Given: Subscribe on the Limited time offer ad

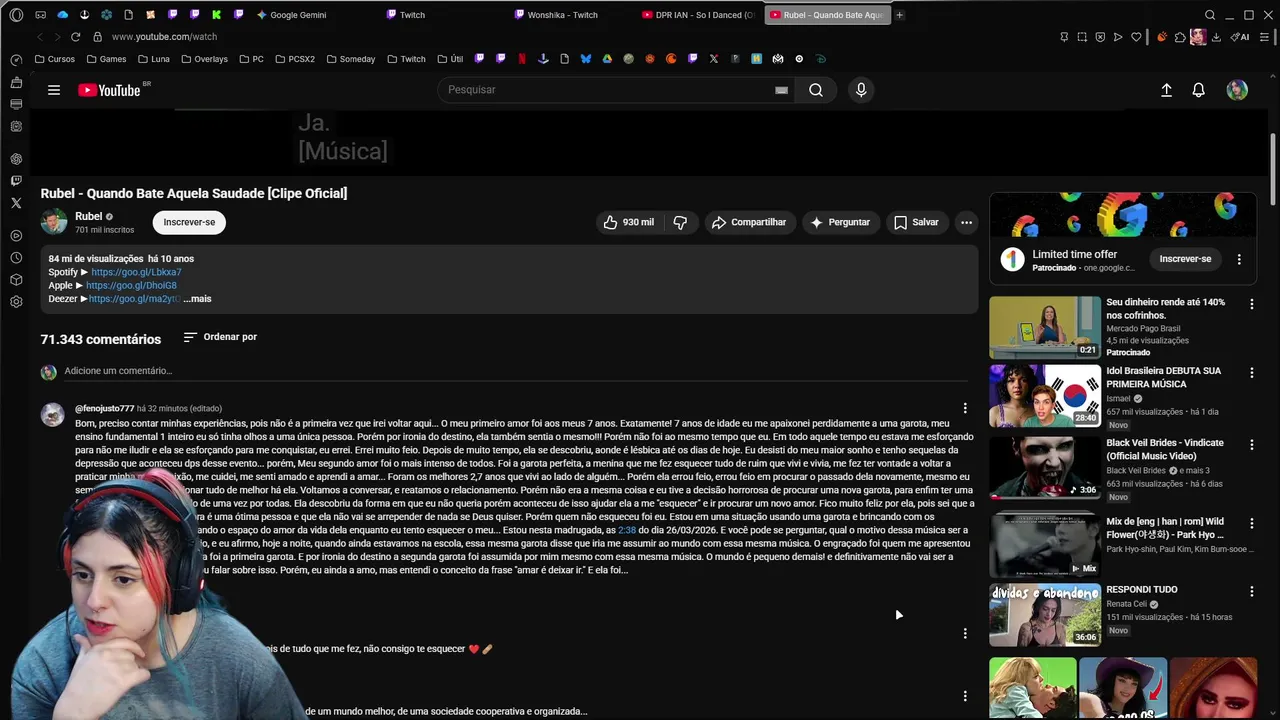Looking at the screenshot, I should click(1185, 259).
